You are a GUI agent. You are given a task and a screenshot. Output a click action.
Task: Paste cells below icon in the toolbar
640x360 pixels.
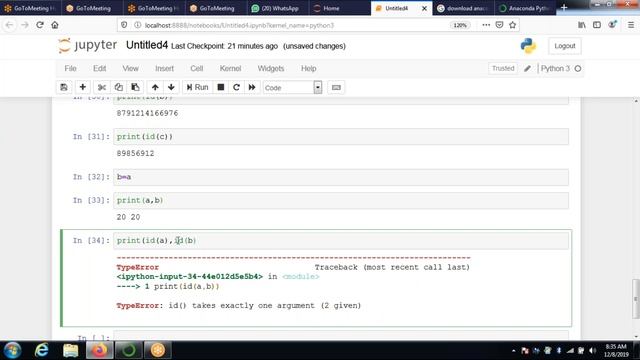(135, 87)
